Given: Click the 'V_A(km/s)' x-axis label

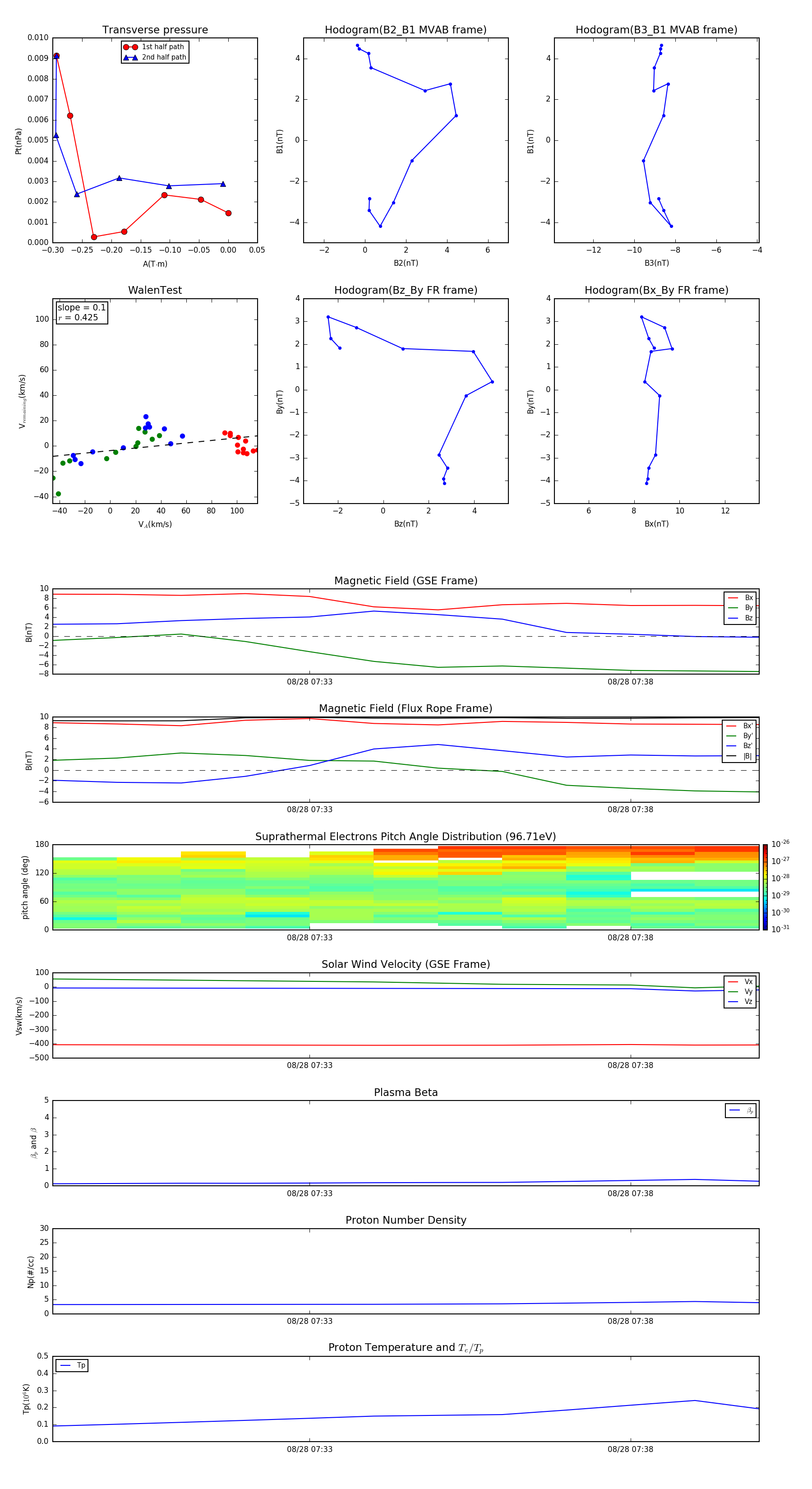Looking at the screenshot, I should pos(155,524).
